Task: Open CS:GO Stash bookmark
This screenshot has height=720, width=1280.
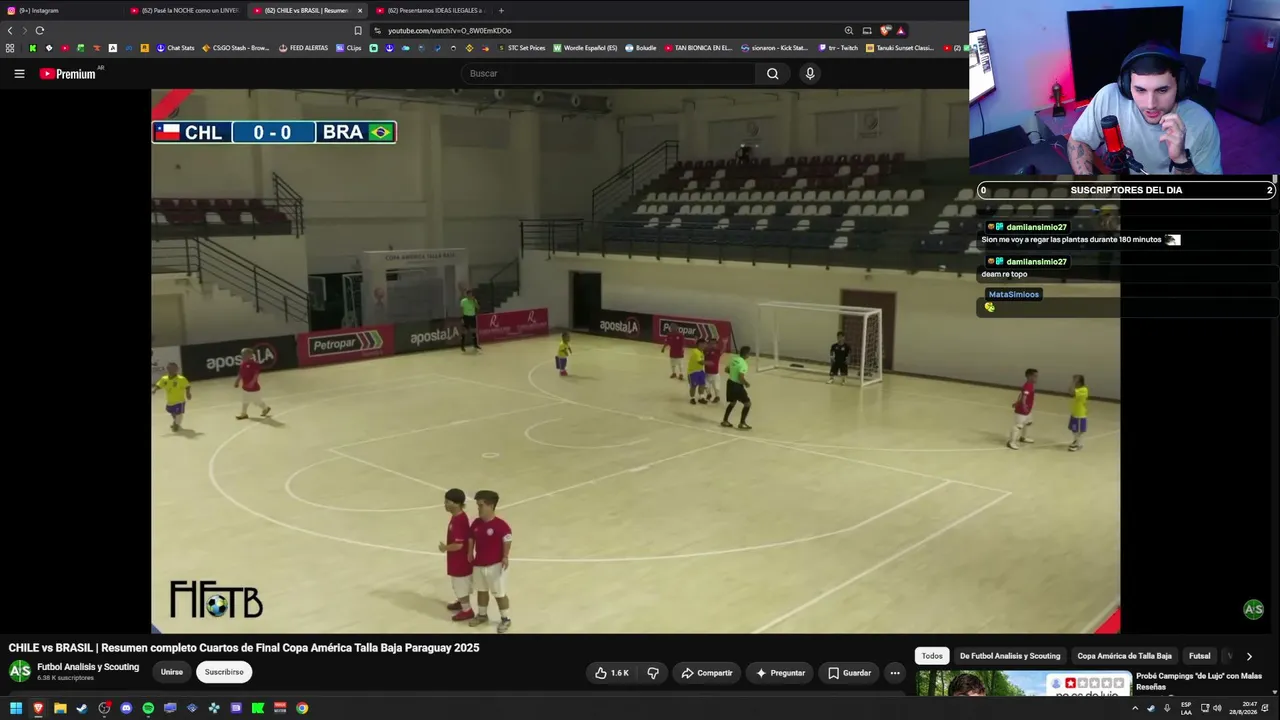Action: click(236, 48)
